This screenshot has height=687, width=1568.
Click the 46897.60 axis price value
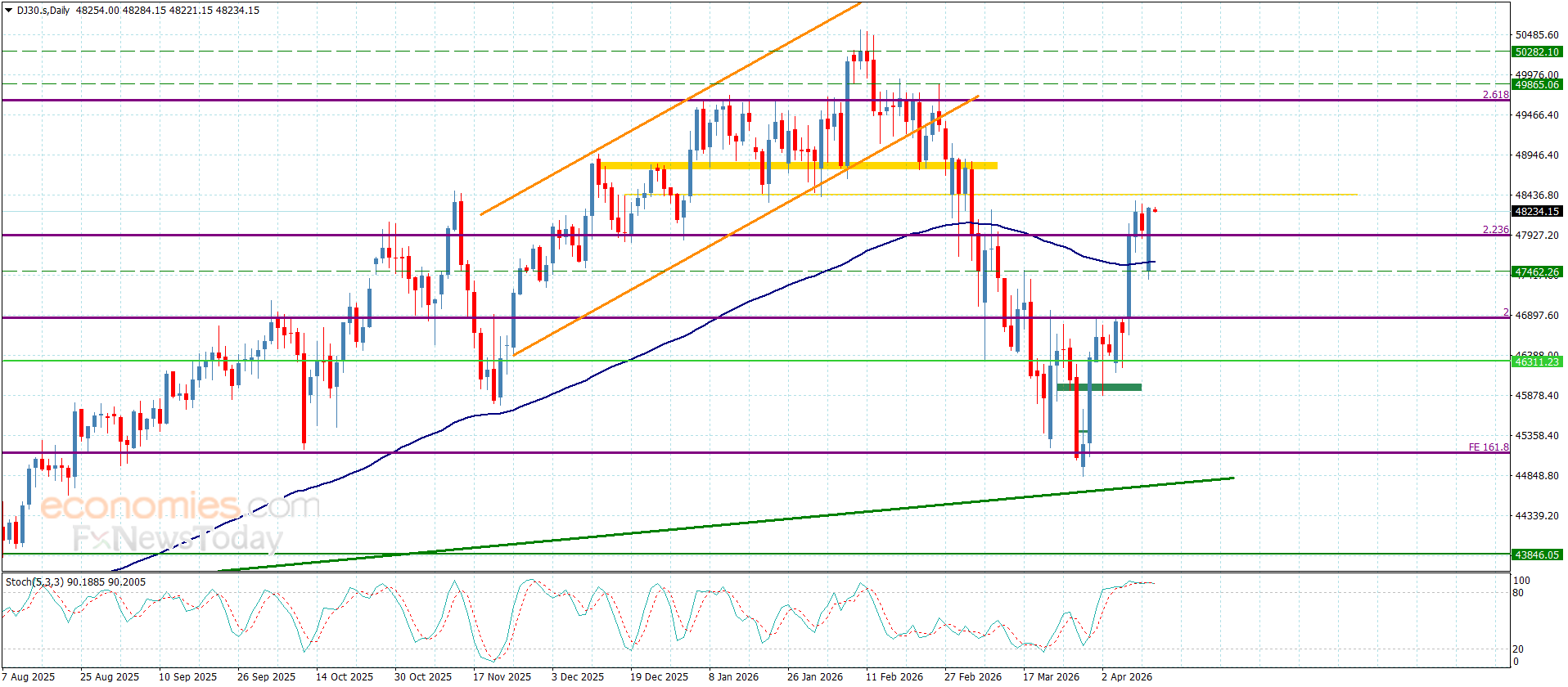click(1537, 316)
